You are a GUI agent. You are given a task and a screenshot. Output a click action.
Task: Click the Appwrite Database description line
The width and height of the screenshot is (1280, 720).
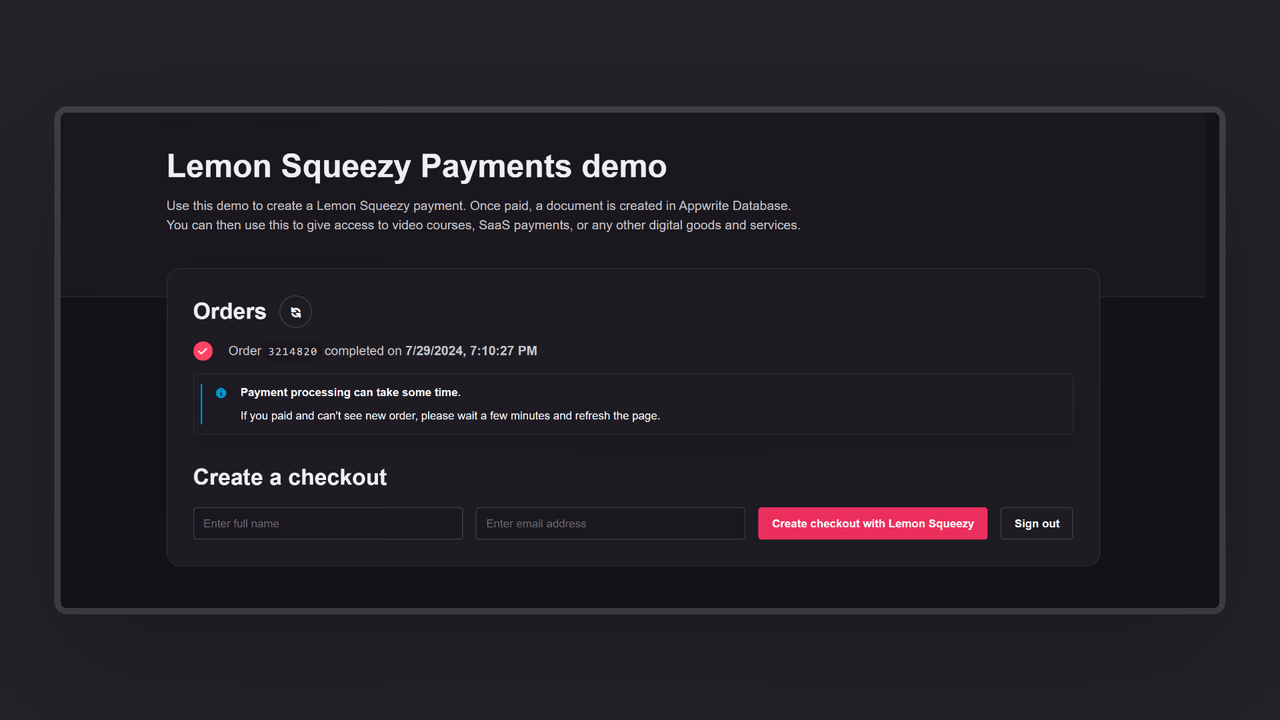(x=479, y=205)
